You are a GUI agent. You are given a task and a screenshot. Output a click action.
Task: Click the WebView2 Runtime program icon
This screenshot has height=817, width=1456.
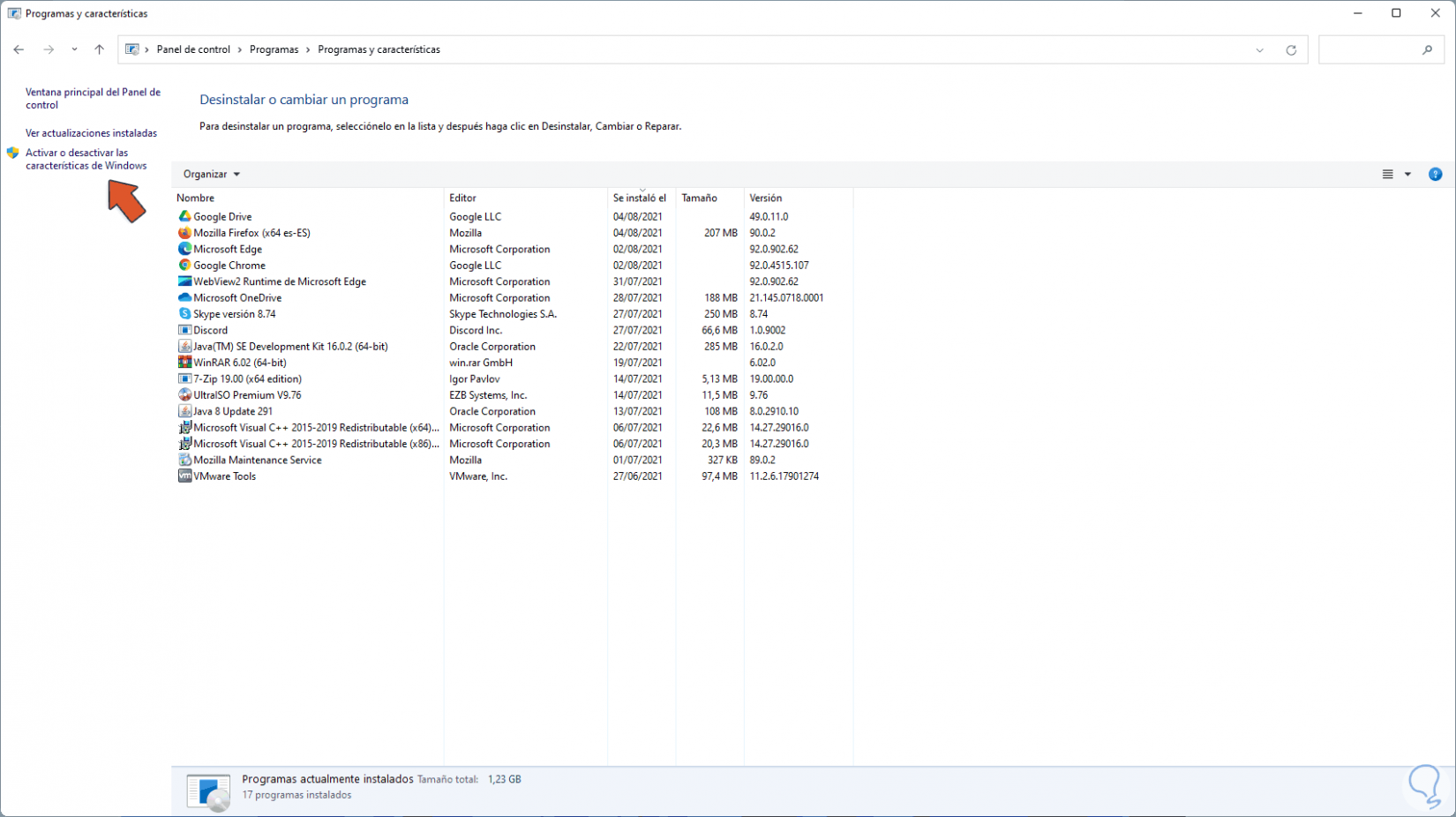[x=184, y=281]
